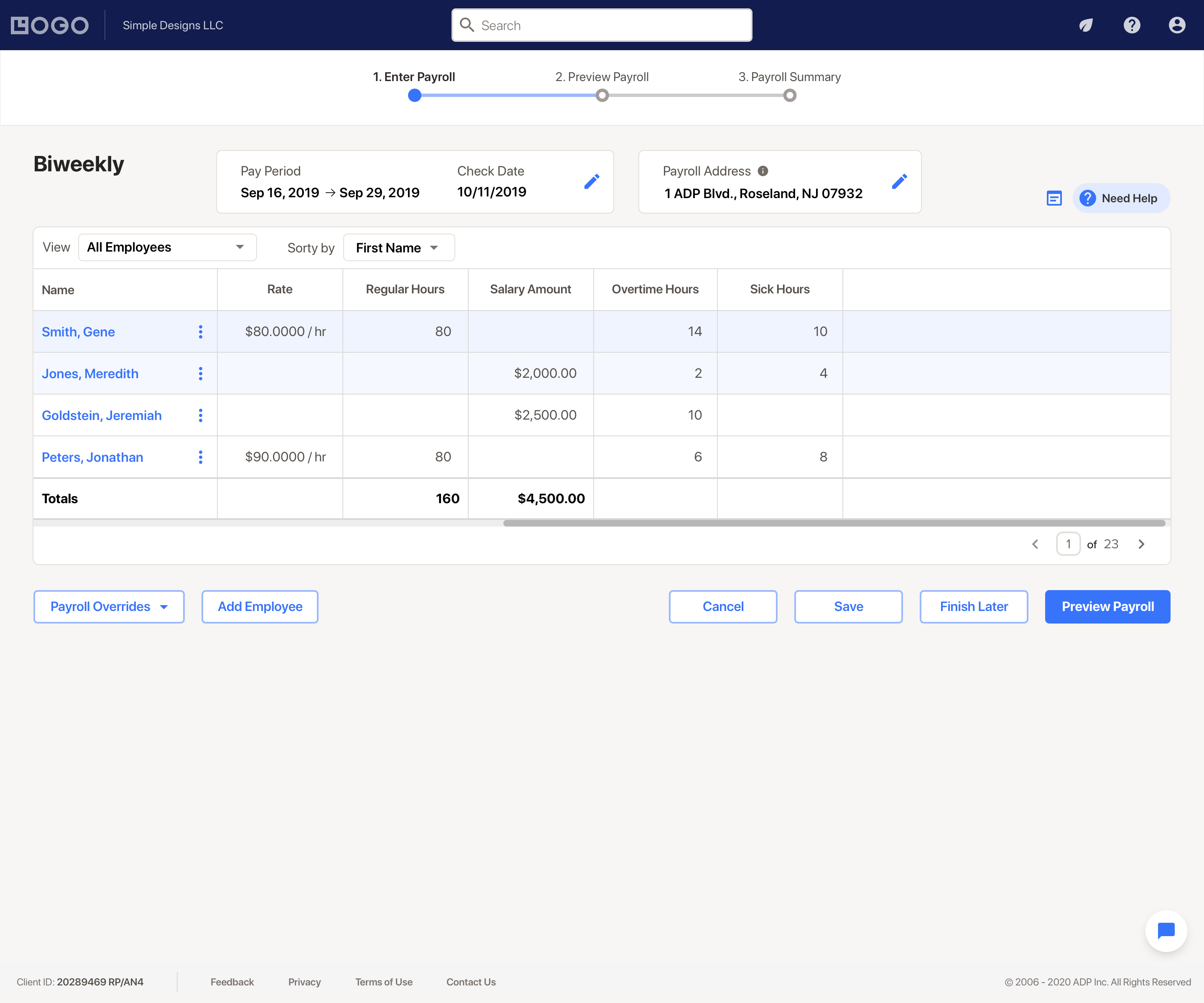Edit pay period with pencil icon
This screenshot has height=1003, width=1204.
592,182
